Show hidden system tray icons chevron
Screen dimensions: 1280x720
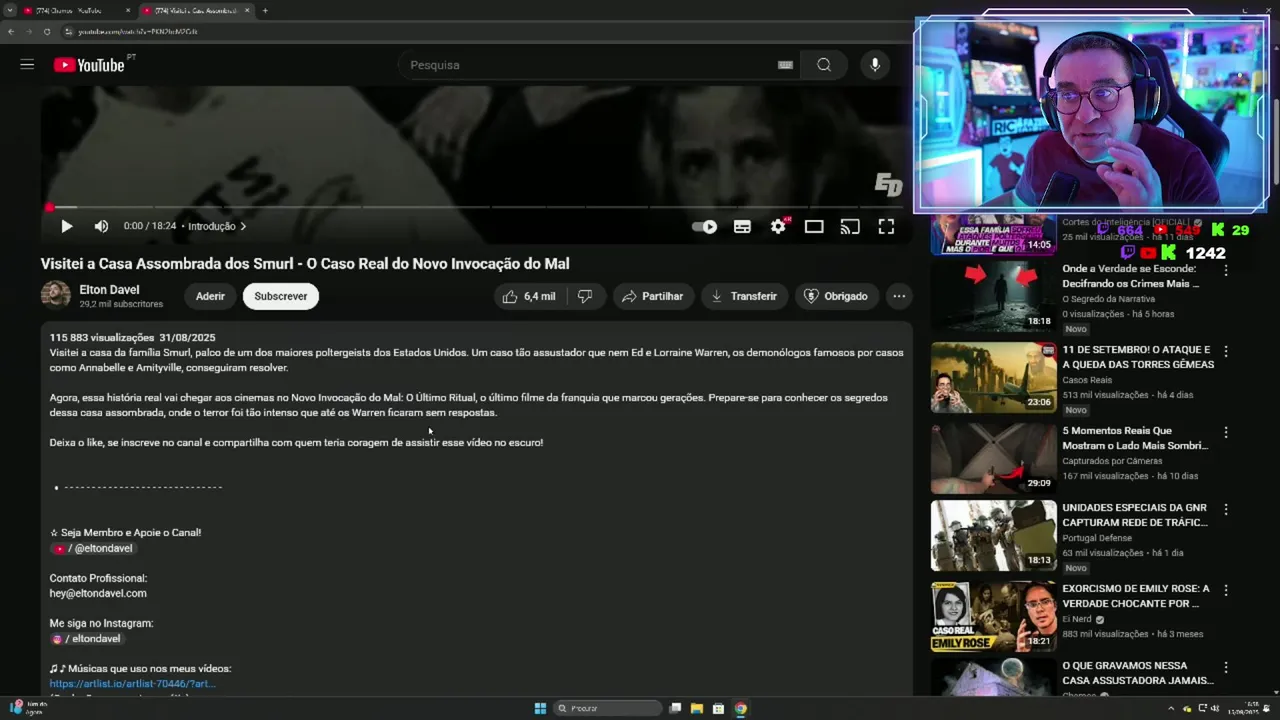coord(1171,708)
